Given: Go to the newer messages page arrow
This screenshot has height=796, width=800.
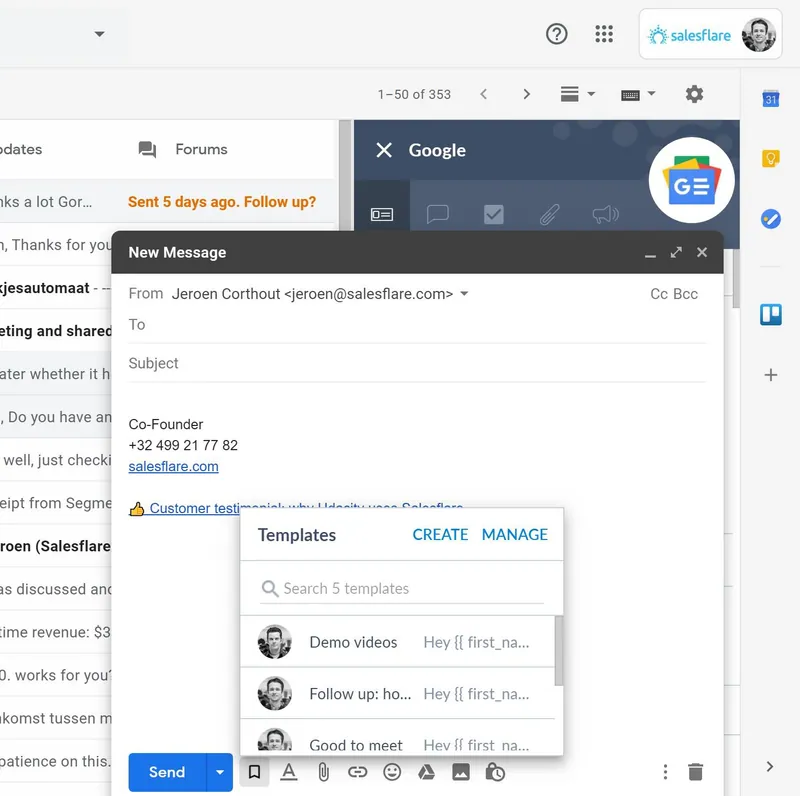Looking at the screenshot, I should click(x=484, y=94).
